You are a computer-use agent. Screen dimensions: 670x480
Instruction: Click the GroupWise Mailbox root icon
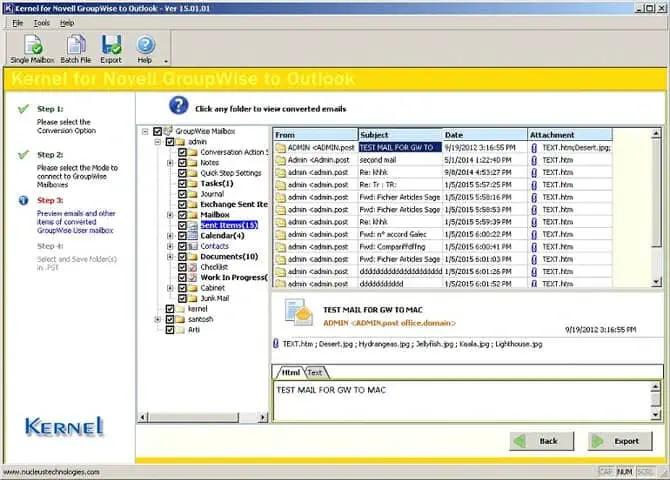(x=168, y=130)
